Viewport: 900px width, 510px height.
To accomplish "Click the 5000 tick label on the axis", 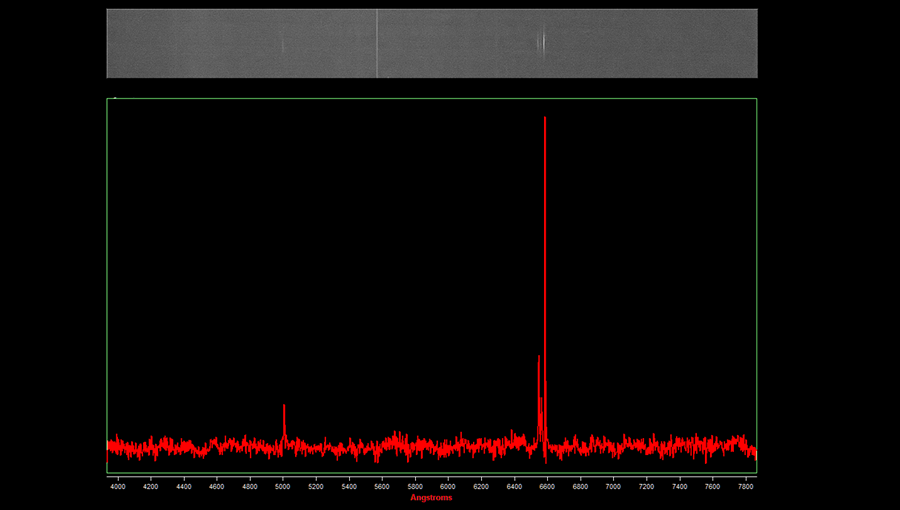I will pyautogui.click(x=283, y=486).
